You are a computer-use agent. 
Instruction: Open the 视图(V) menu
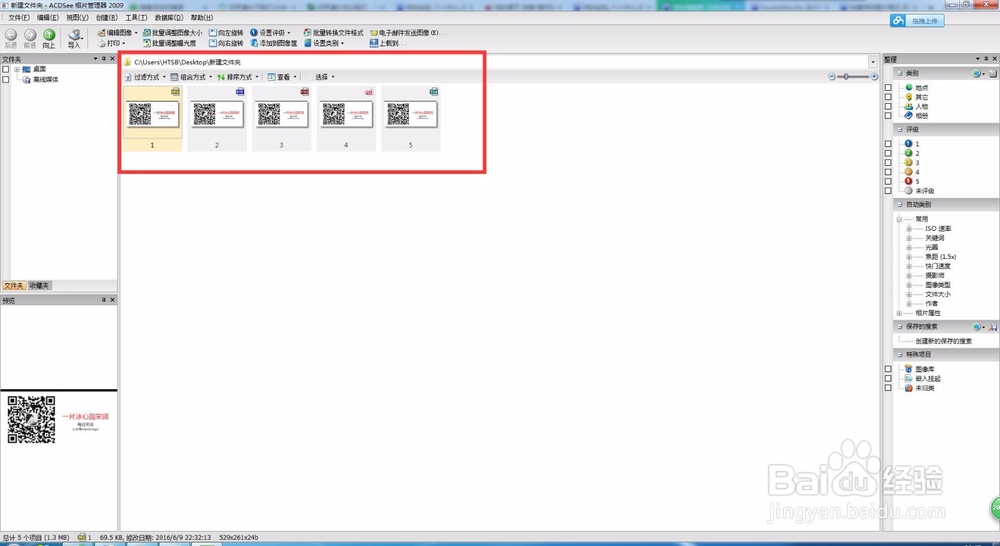77,18
